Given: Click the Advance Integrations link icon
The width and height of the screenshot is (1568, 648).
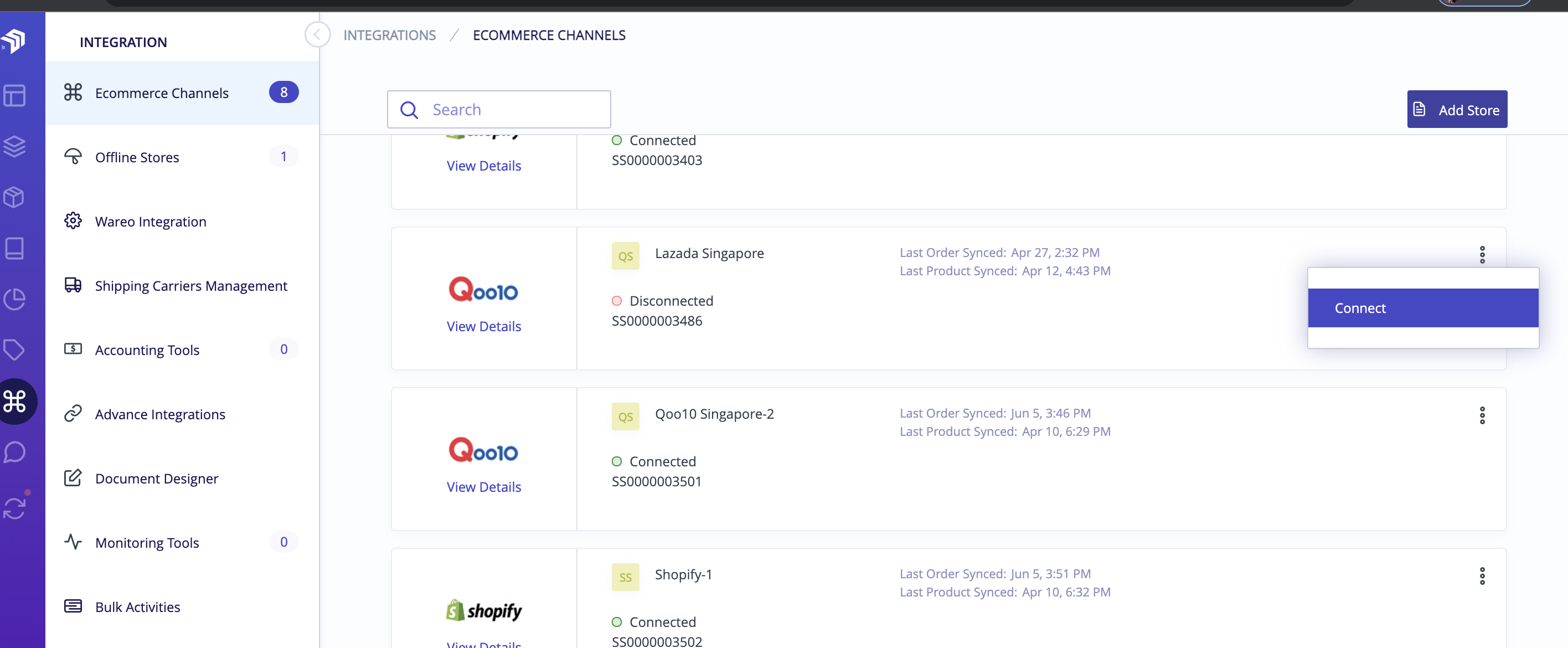Looking at the screenshot, I should point(73,413).
